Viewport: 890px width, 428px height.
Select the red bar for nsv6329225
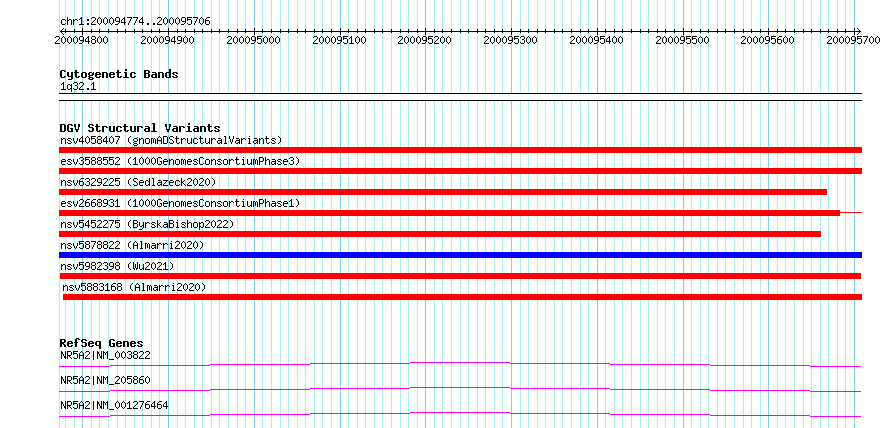click(443, 192)
